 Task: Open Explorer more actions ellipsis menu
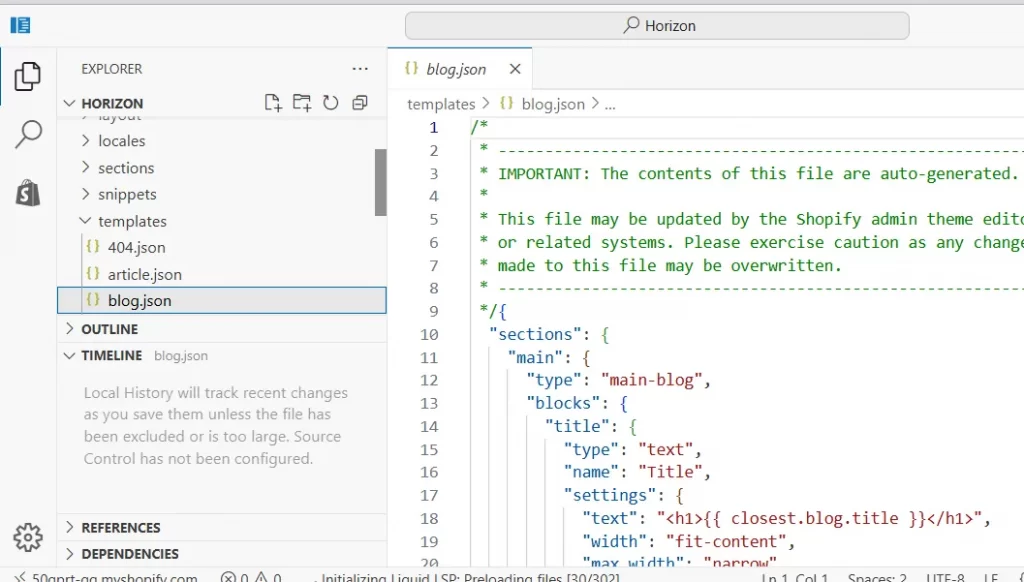pyautogui.click(x=360, y=69)
